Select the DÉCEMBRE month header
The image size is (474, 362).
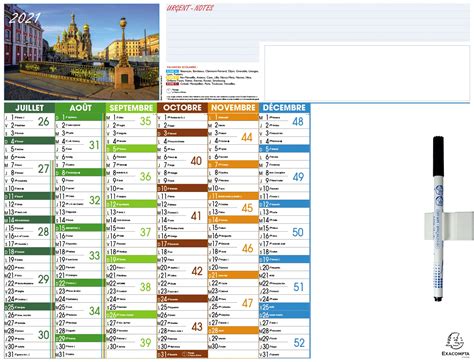click(x=284, y=108)
